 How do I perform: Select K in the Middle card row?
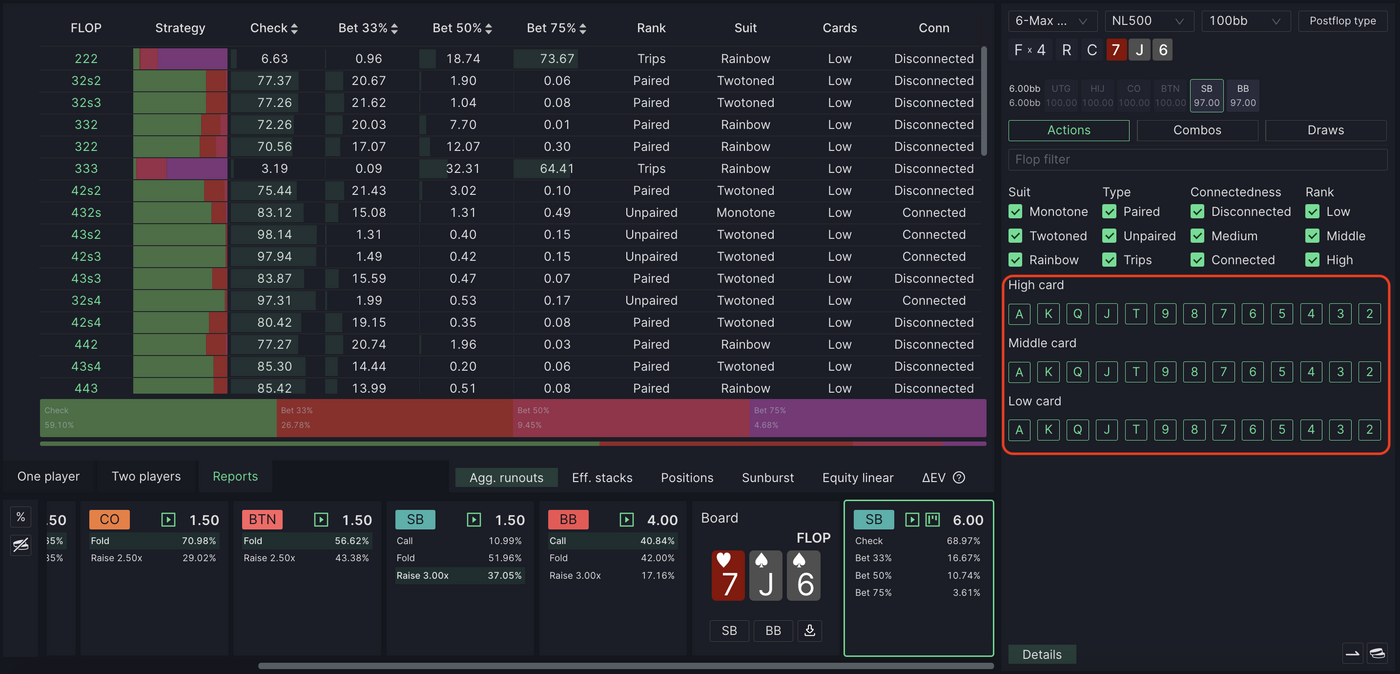click(x=1049, y=372)
